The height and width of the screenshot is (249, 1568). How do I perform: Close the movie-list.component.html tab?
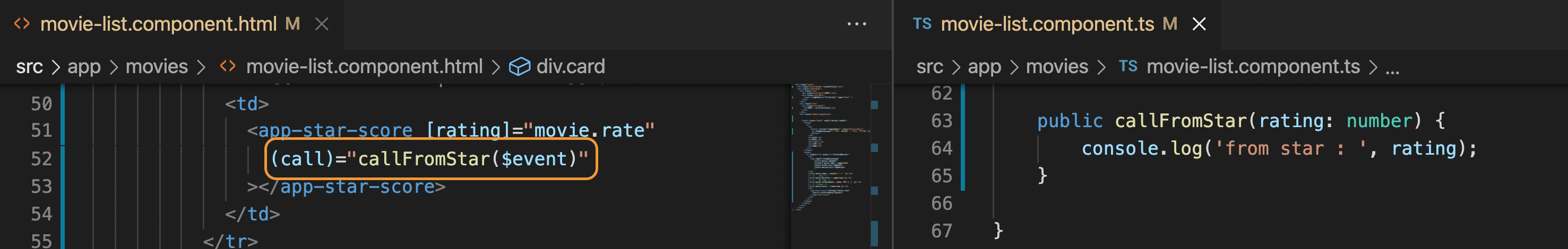[x=322, y=24]
